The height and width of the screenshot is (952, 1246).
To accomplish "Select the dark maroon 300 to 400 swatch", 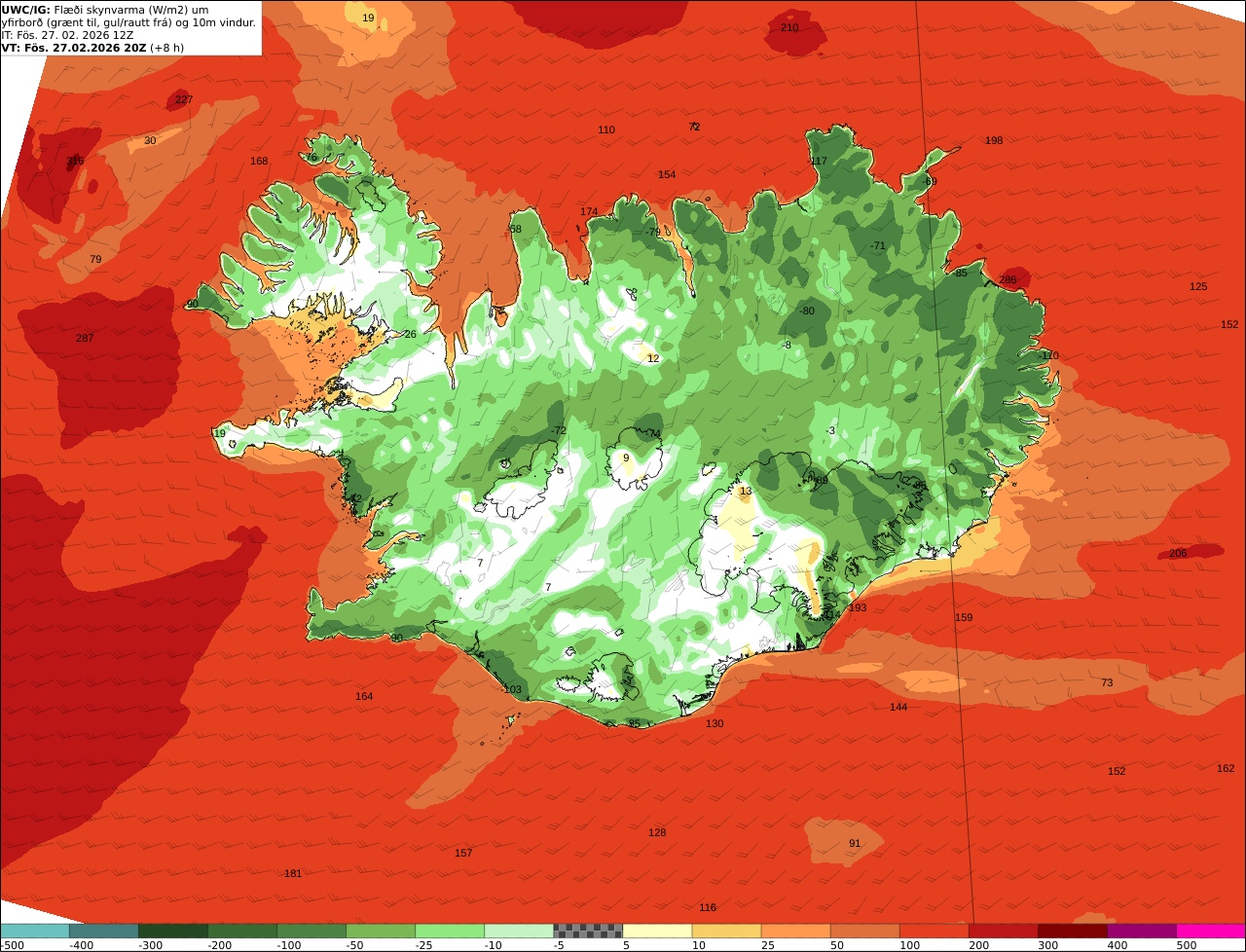I will point(1073,931).
